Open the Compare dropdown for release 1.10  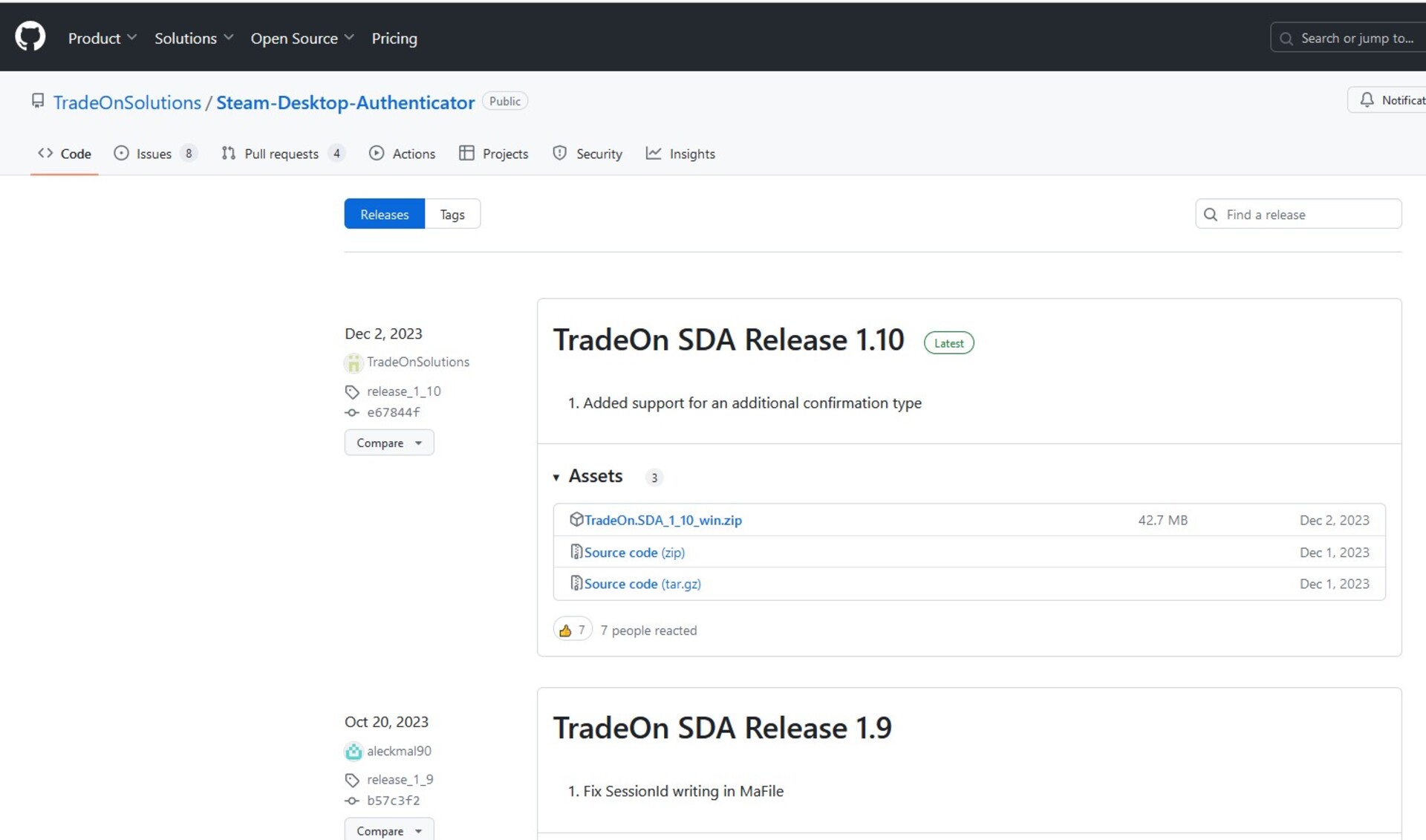pyautogui.click(x=388, y=443)
